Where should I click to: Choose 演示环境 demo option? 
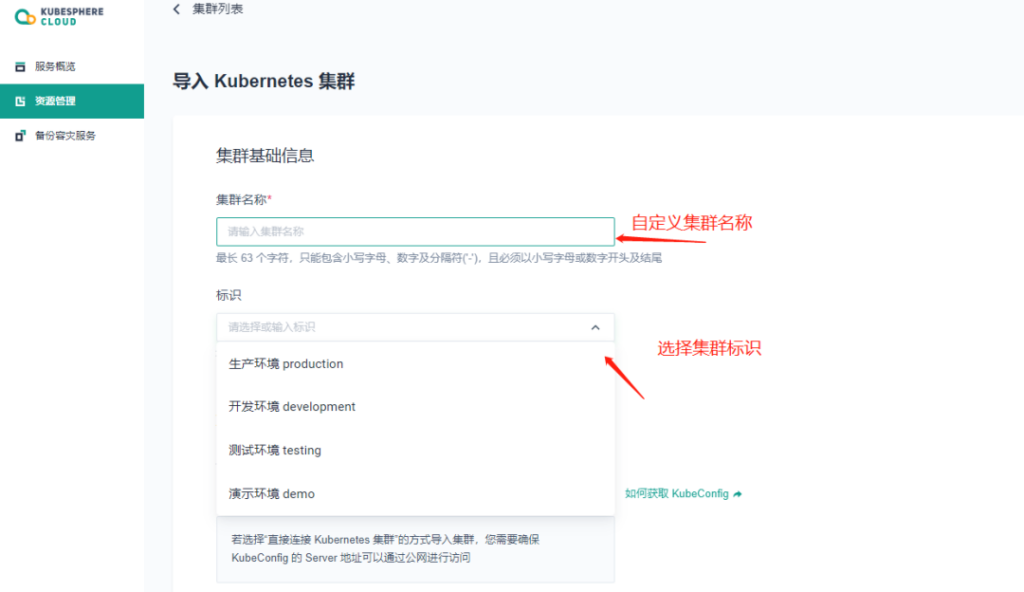tap(415, 494)
